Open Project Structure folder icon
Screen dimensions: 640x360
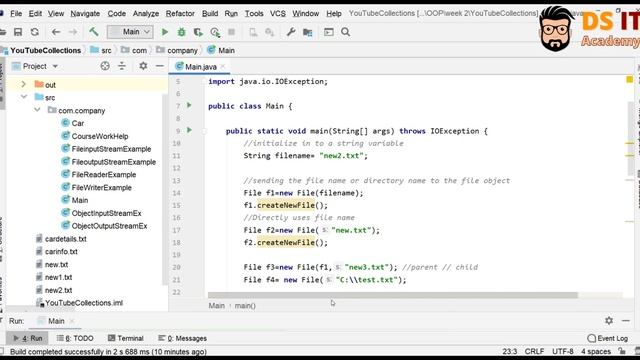pos(308,32)
